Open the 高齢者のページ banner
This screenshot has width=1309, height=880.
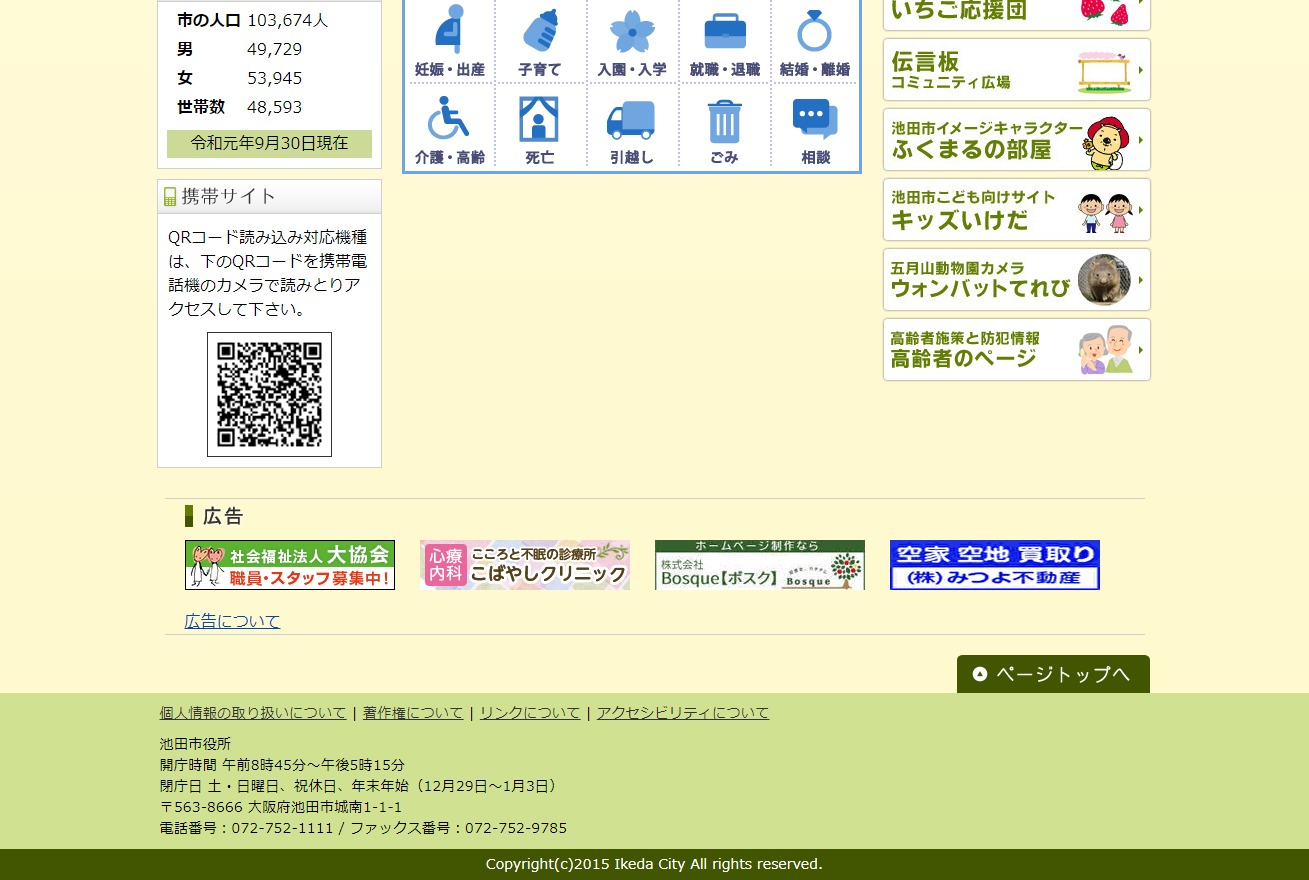tap(1016, 350)
